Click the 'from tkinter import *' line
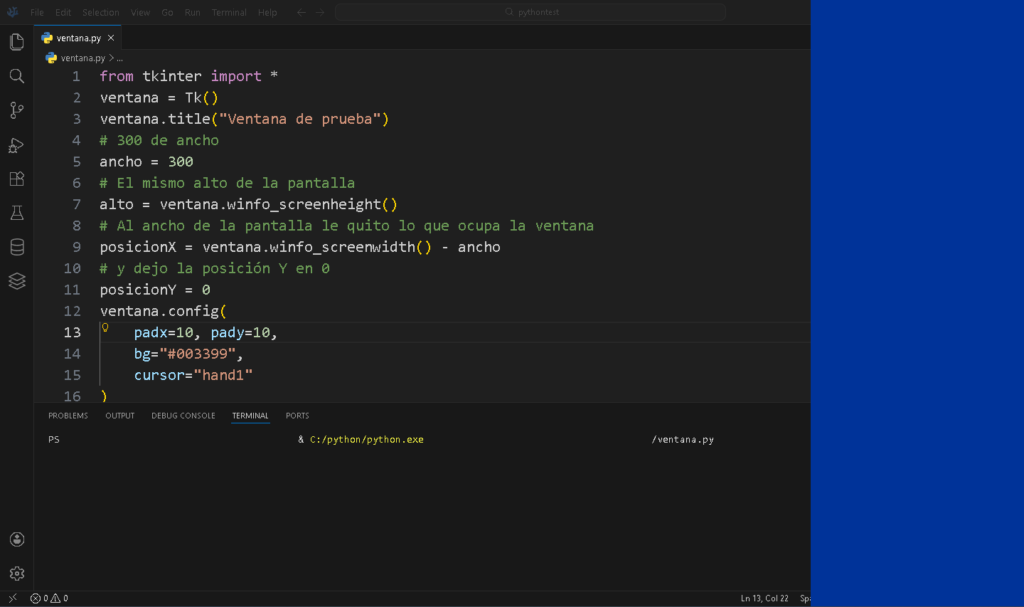 [x=189, y=76]
